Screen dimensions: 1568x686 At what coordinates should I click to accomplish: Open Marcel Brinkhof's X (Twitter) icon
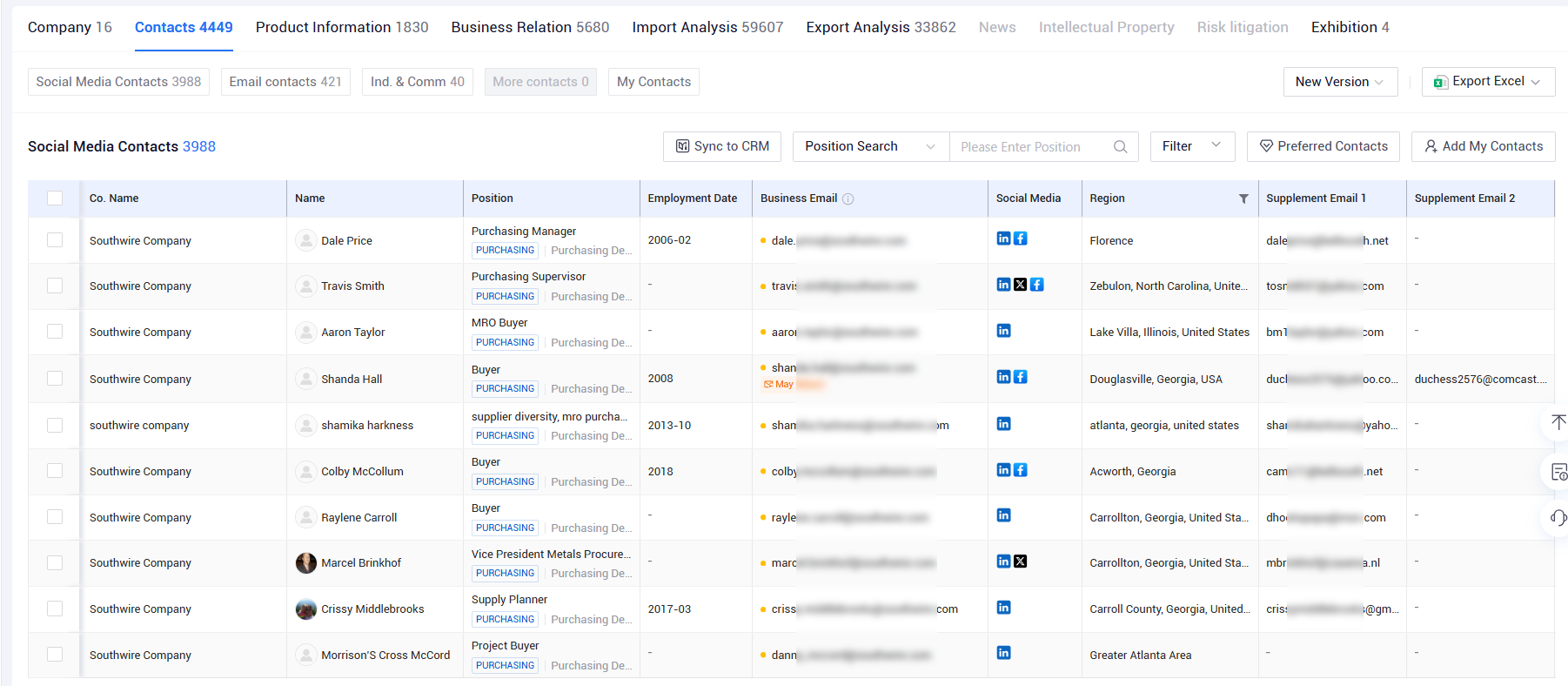[1021, 562]
